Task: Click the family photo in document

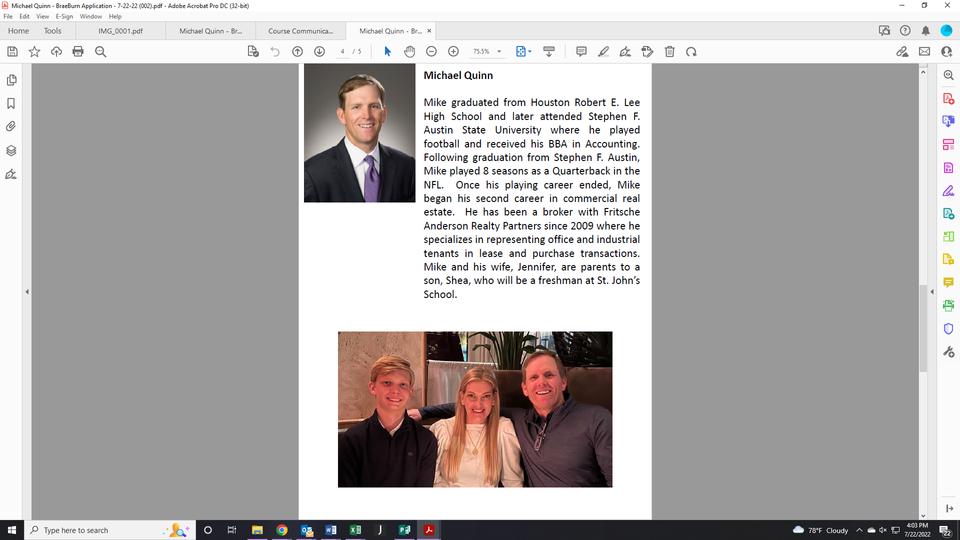Action: (475, 409)
